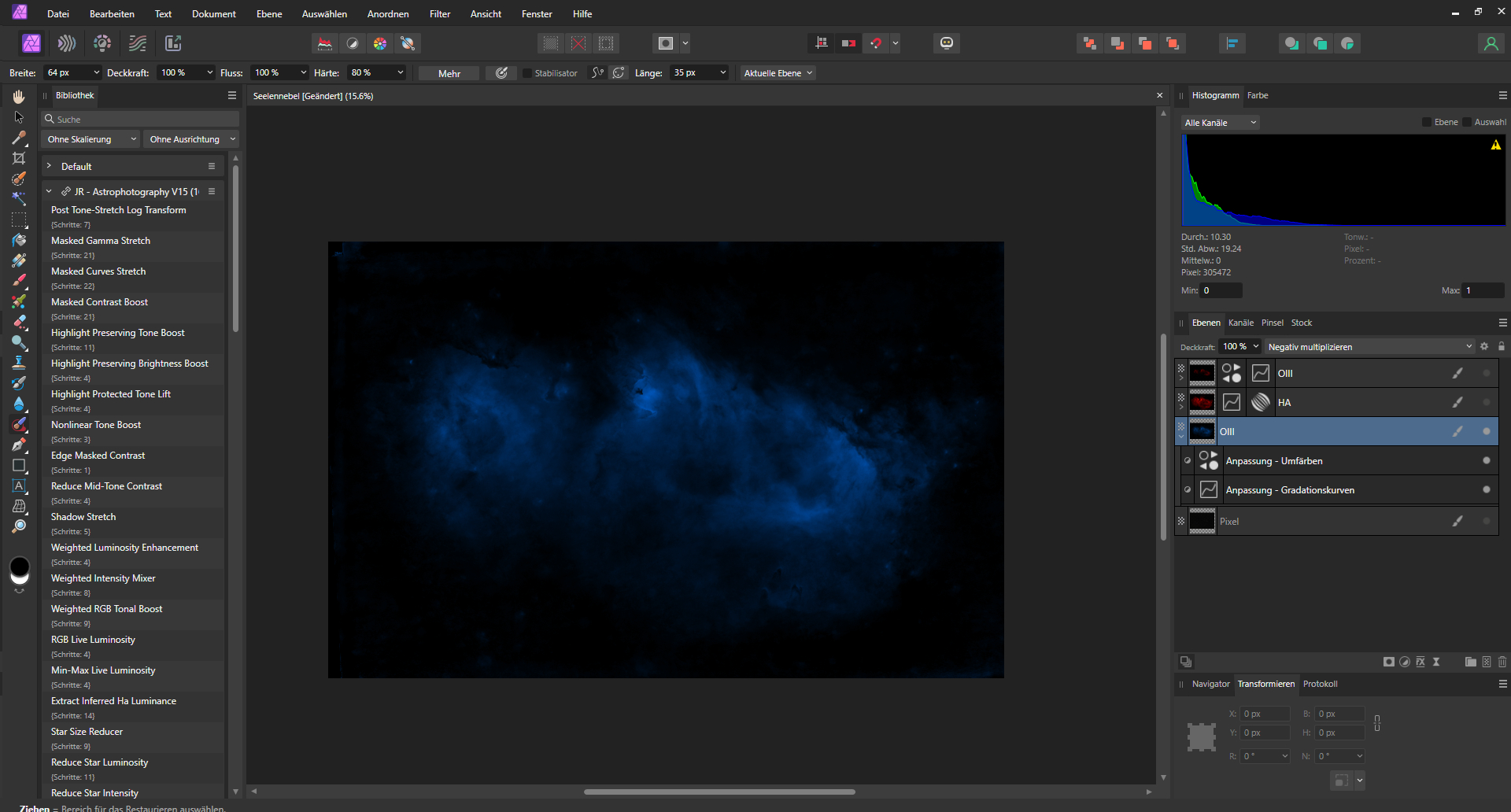The width and height of the screenshot is (1511, 812).
Task: Toggle visibility of selected OIII layer
Action: pyautogui.click(x=1487, y=431)
